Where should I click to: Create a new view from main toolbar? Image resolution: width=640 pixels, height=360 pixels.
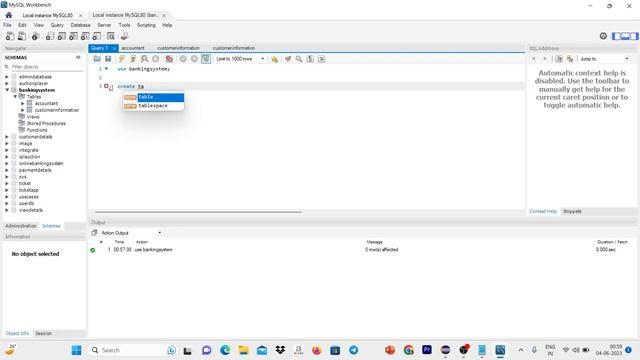pos(73,36)
